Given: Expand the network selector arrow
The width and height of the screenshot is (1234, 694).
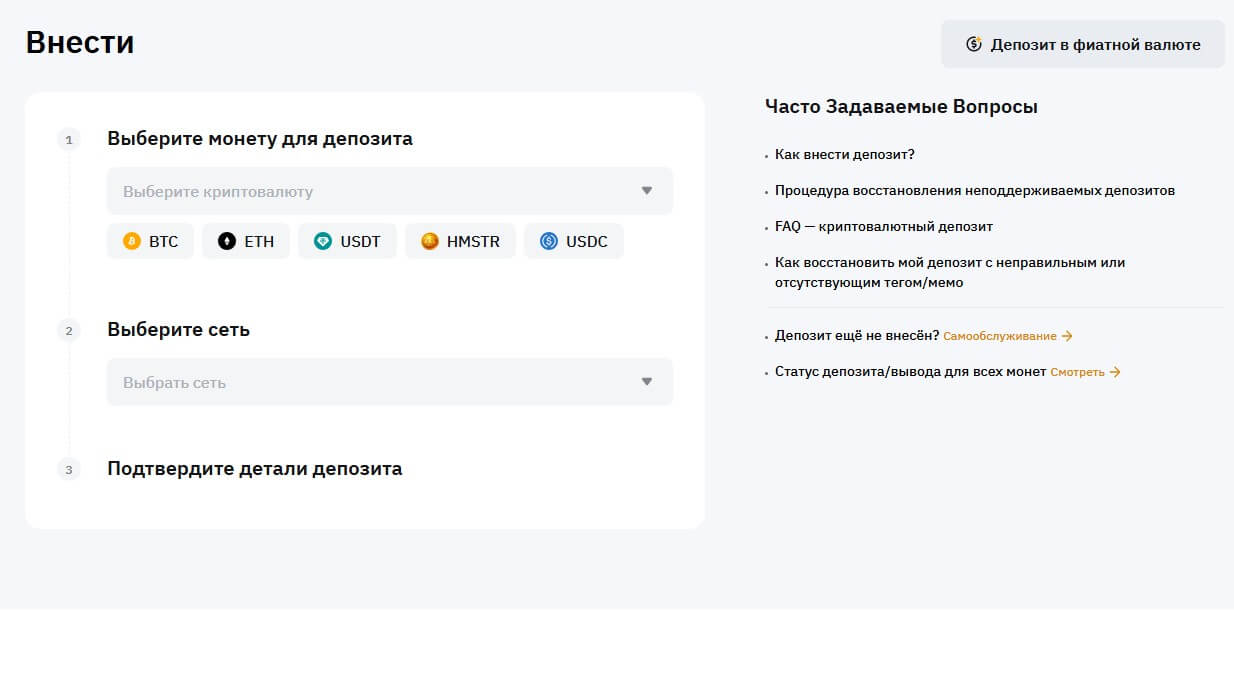Looking at the screenshot, I should tap(647, 382).
